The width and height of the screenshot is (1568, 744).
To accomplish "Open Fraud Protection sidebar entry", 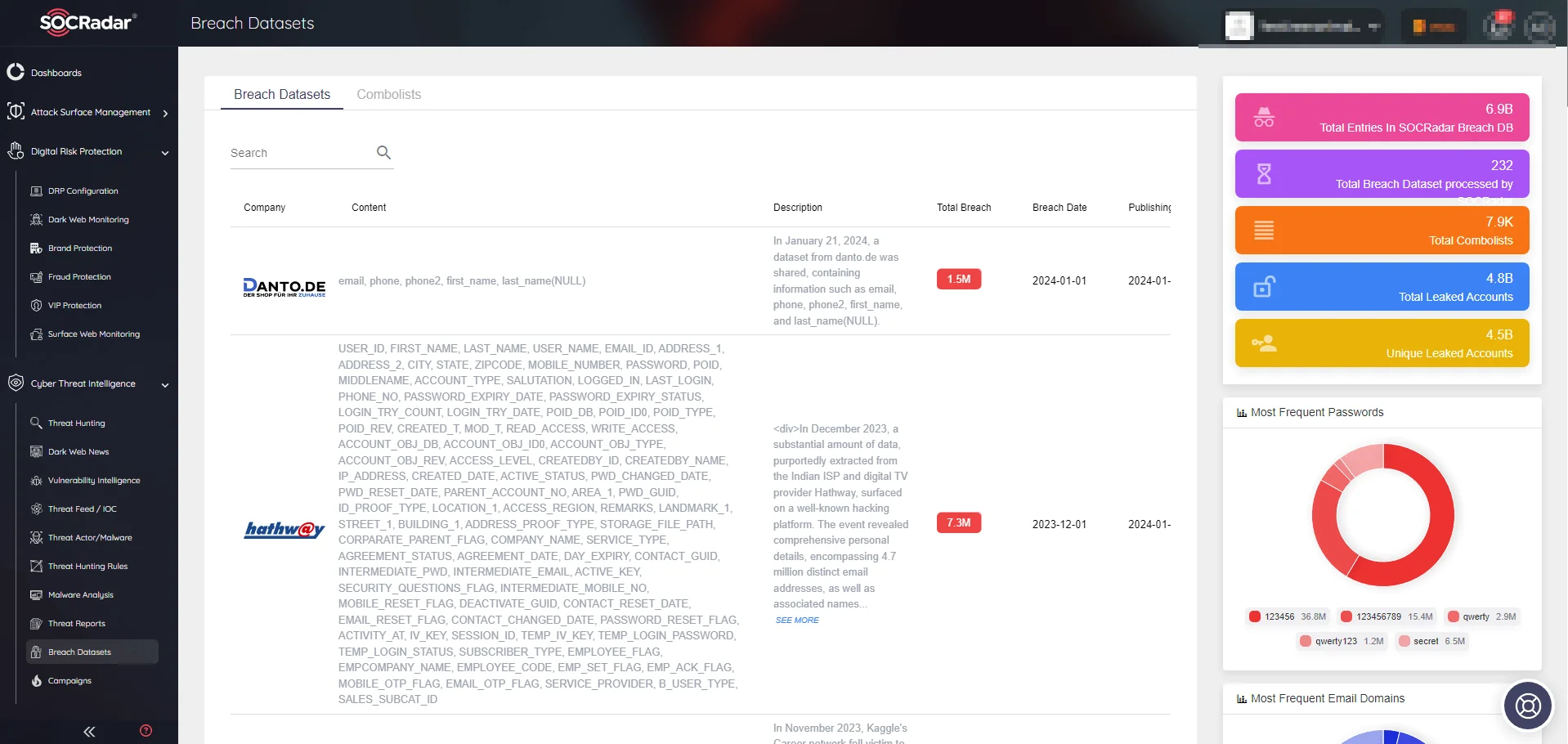I will [x=79, y=277].
